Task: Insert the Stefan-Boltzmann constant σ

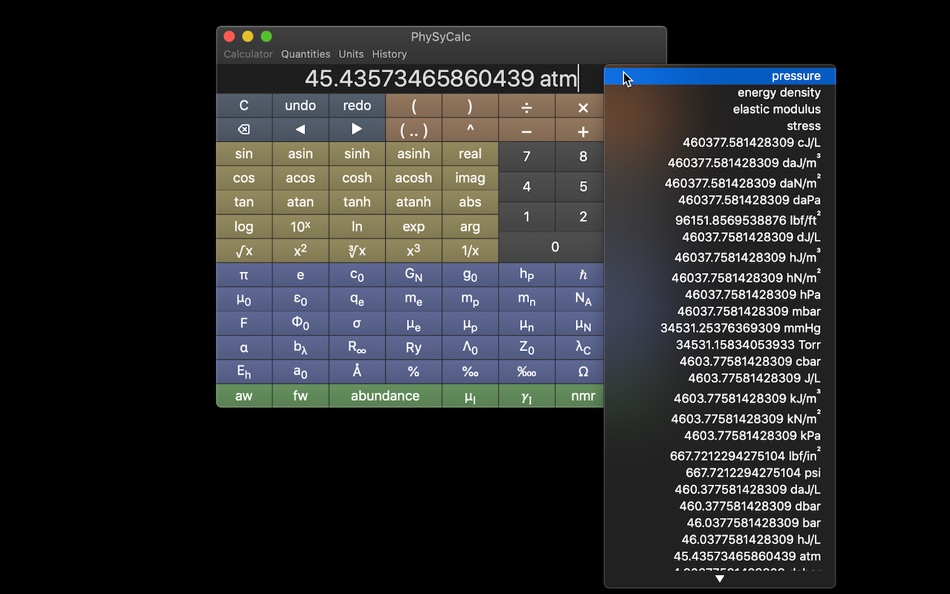Action: 357,323
